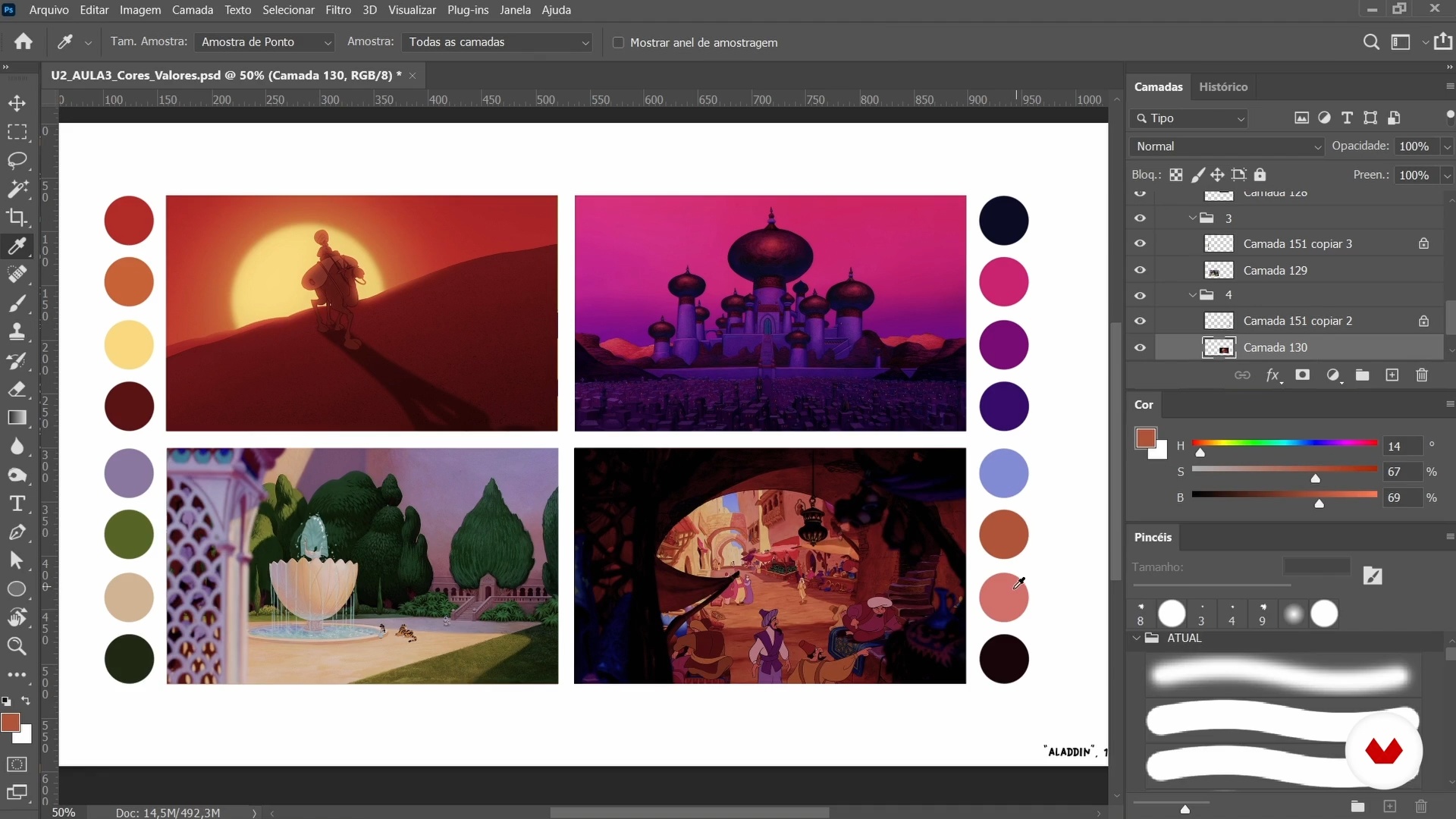Image resolution: width=1456 pixels, height=819 pixels.
Task: Hide Camada 151 copiar 2 layer
Action: point(1140,322)
